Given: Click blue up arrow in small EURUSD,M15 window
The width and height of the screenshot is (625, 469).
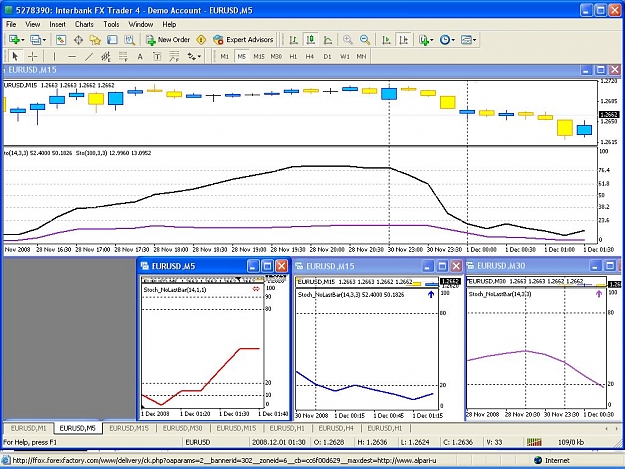Looking at the screenshot, I should tap(431, 294).
